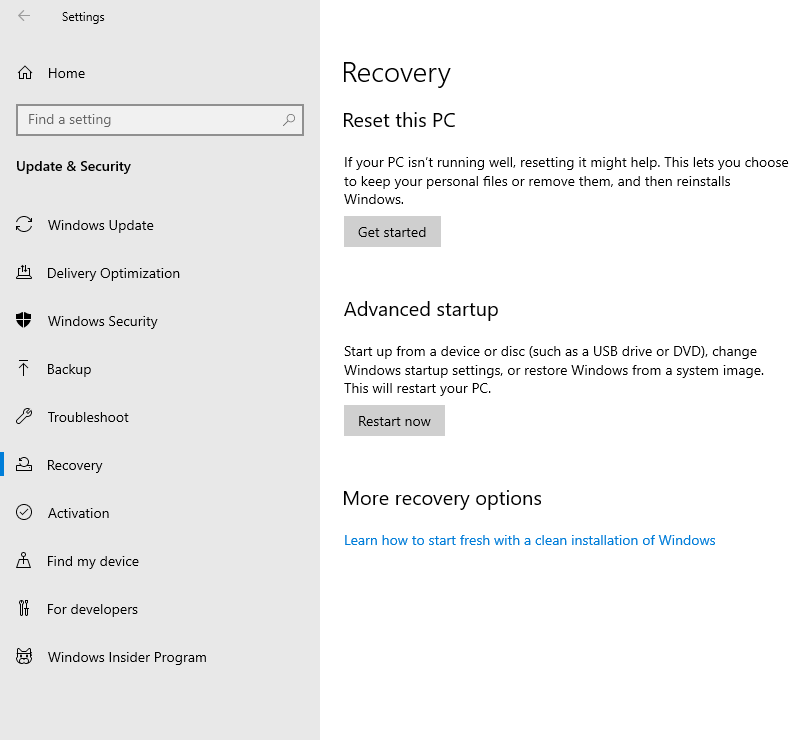This screenshot has height=740, width=810.
Task: Open clean installation of Windows link
Action: pyautogui.click(x=529, y=540)
